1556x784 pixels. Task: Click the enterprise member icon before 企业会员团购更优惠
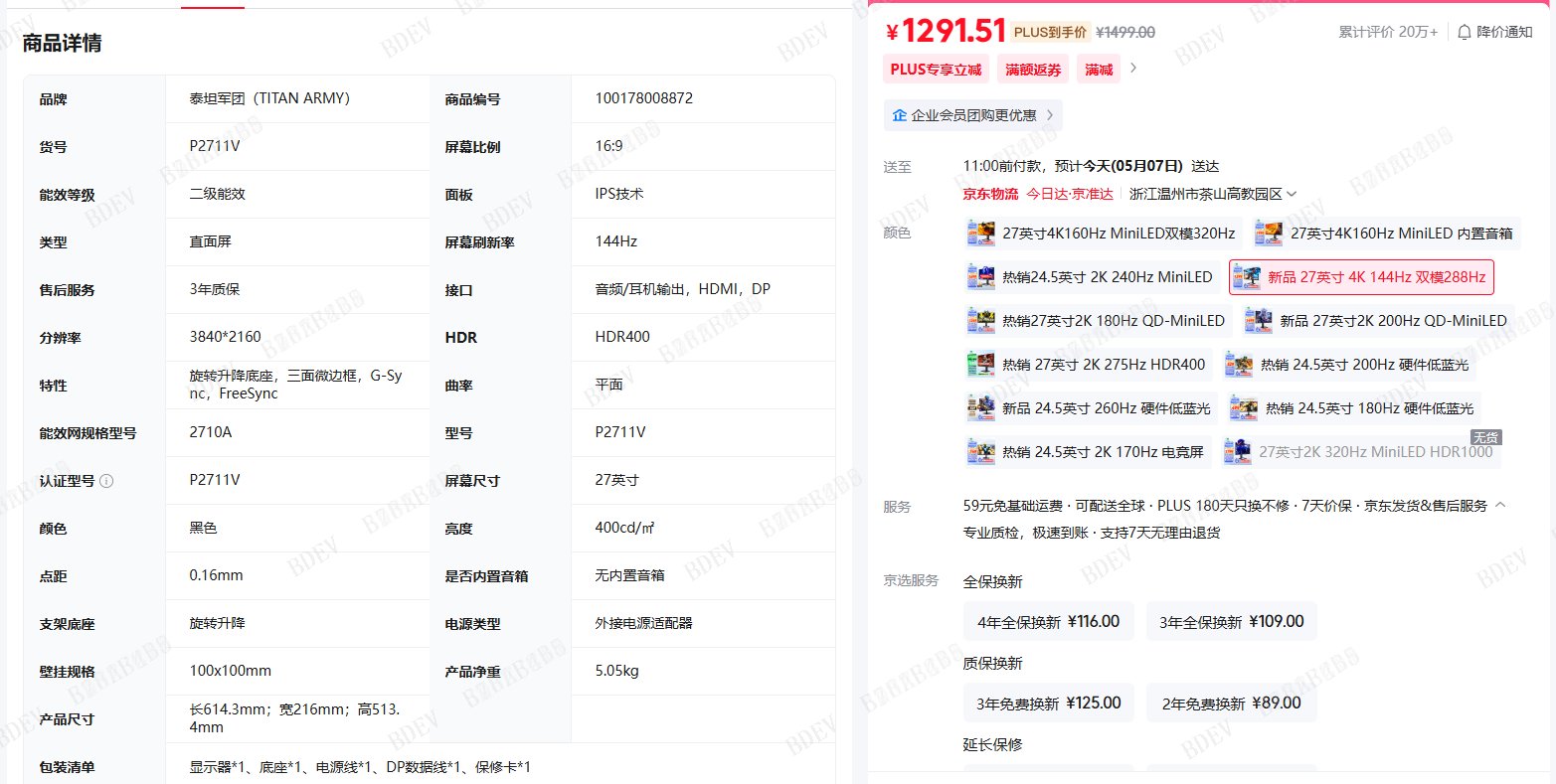pos(900,115)
